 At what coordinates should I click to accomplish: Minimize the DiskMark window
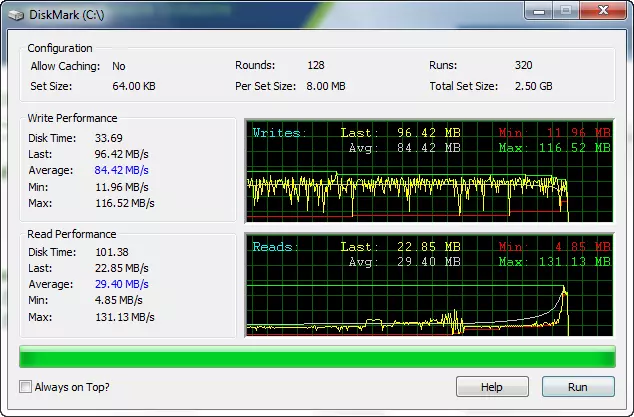click(x=539, y=11)
